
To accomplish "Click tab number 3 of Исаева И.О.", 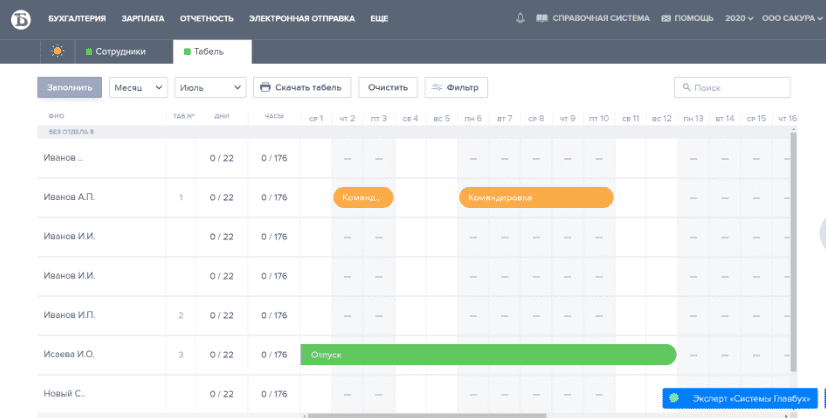I will pos(181,355).
